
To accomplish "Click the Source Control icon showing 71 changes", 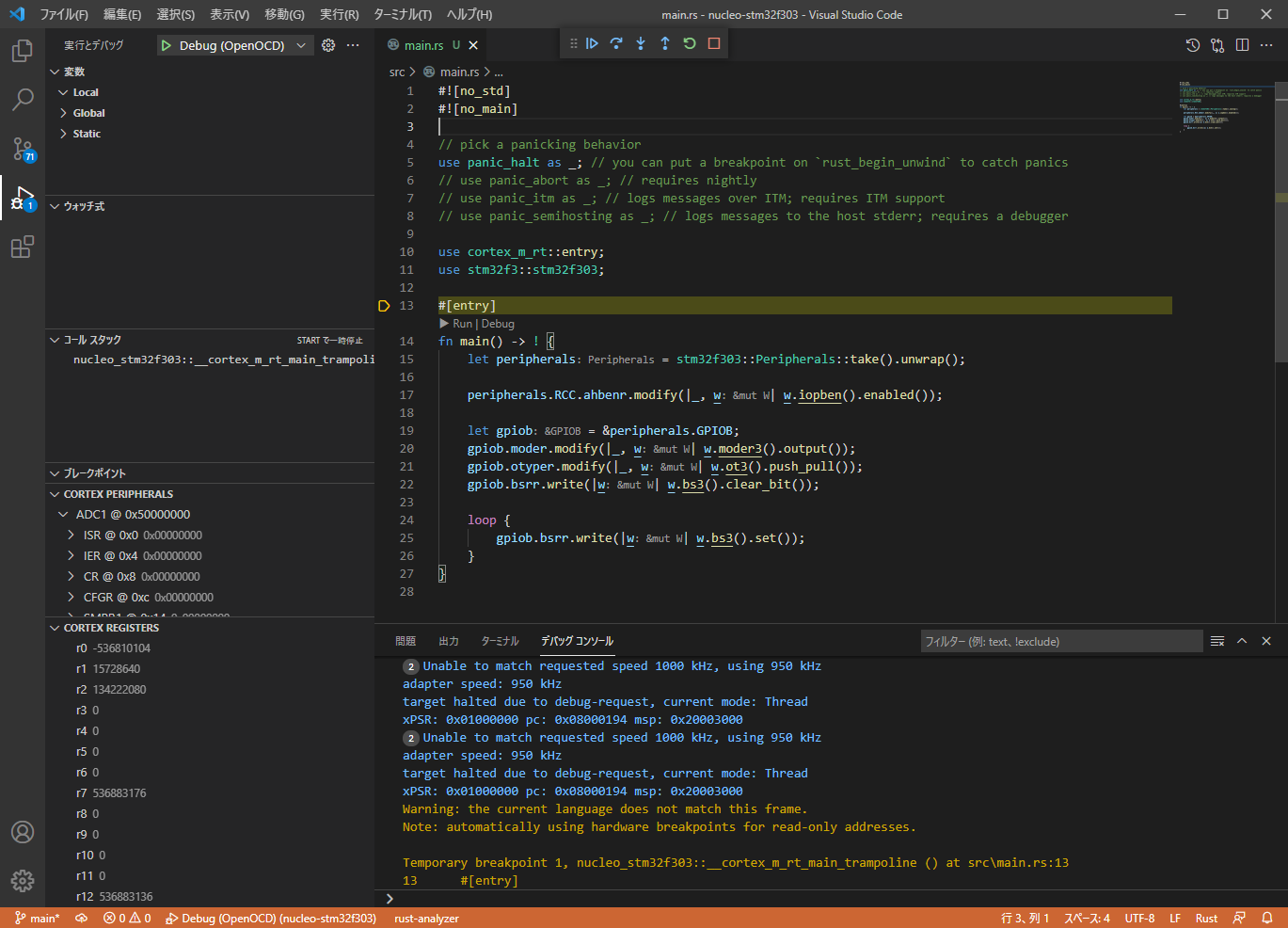I will click(22, 149).
